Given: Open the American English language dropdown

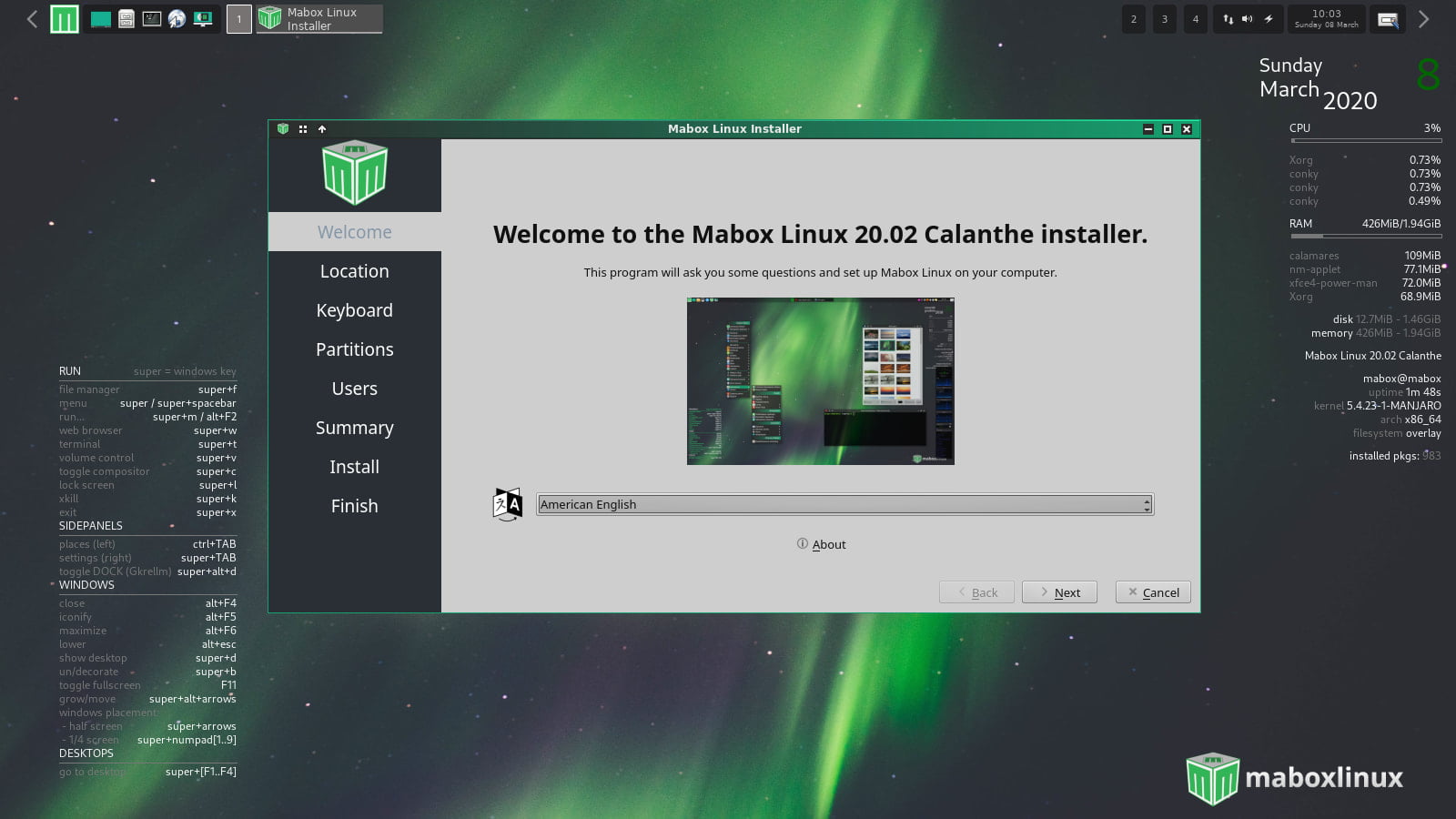Looking at the screenshot, I should click(x=844, y=504).
